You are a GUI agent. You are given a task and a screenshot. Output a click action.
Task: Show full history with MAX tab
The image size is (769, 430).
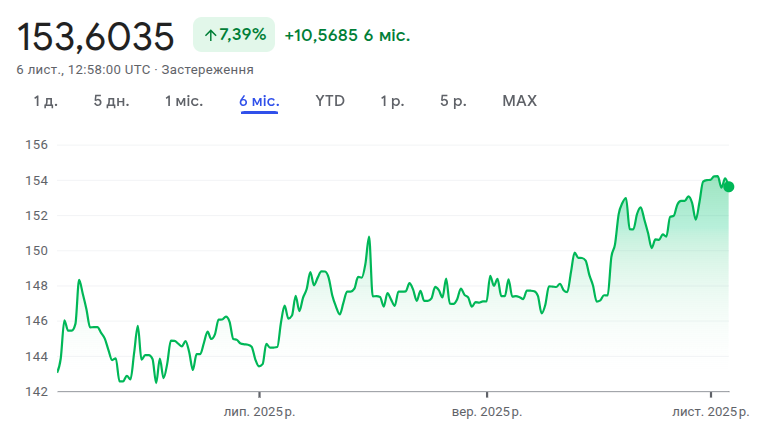click(x=519, y=101)
